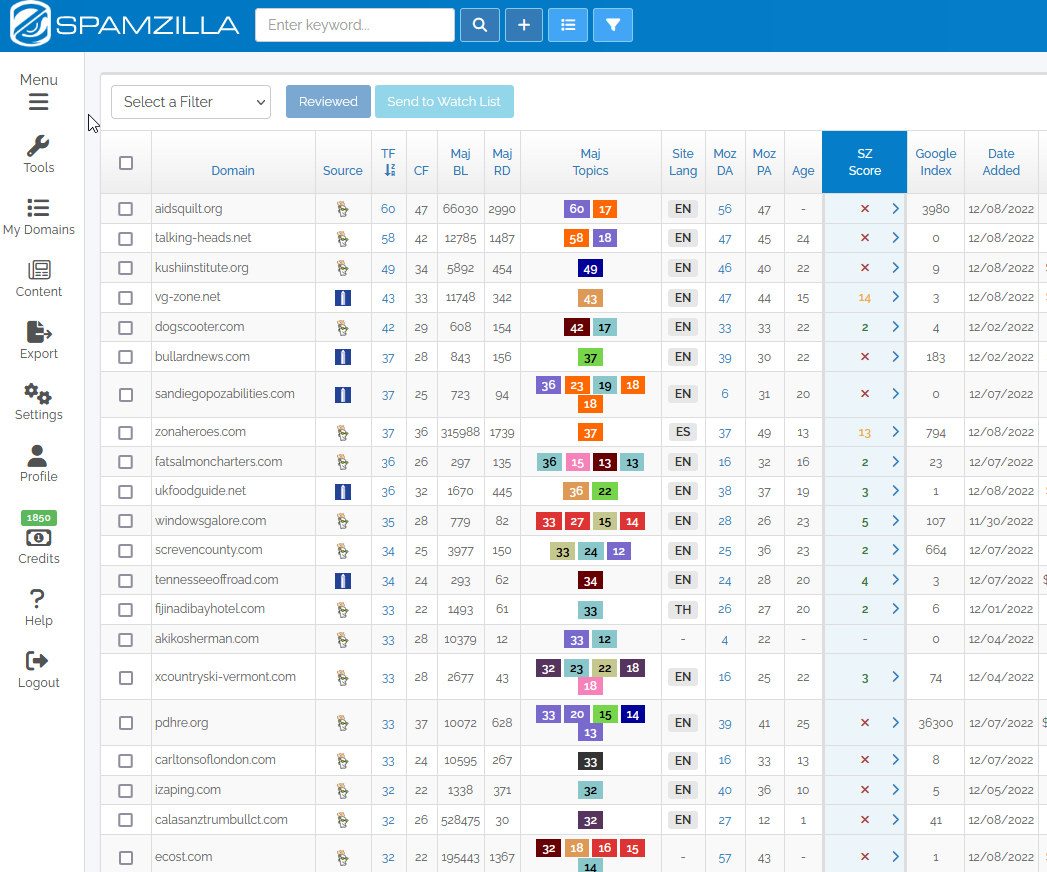The image size is (1047, 872).
Task: Click Send to Watch List button
Action: click(444, 102)
